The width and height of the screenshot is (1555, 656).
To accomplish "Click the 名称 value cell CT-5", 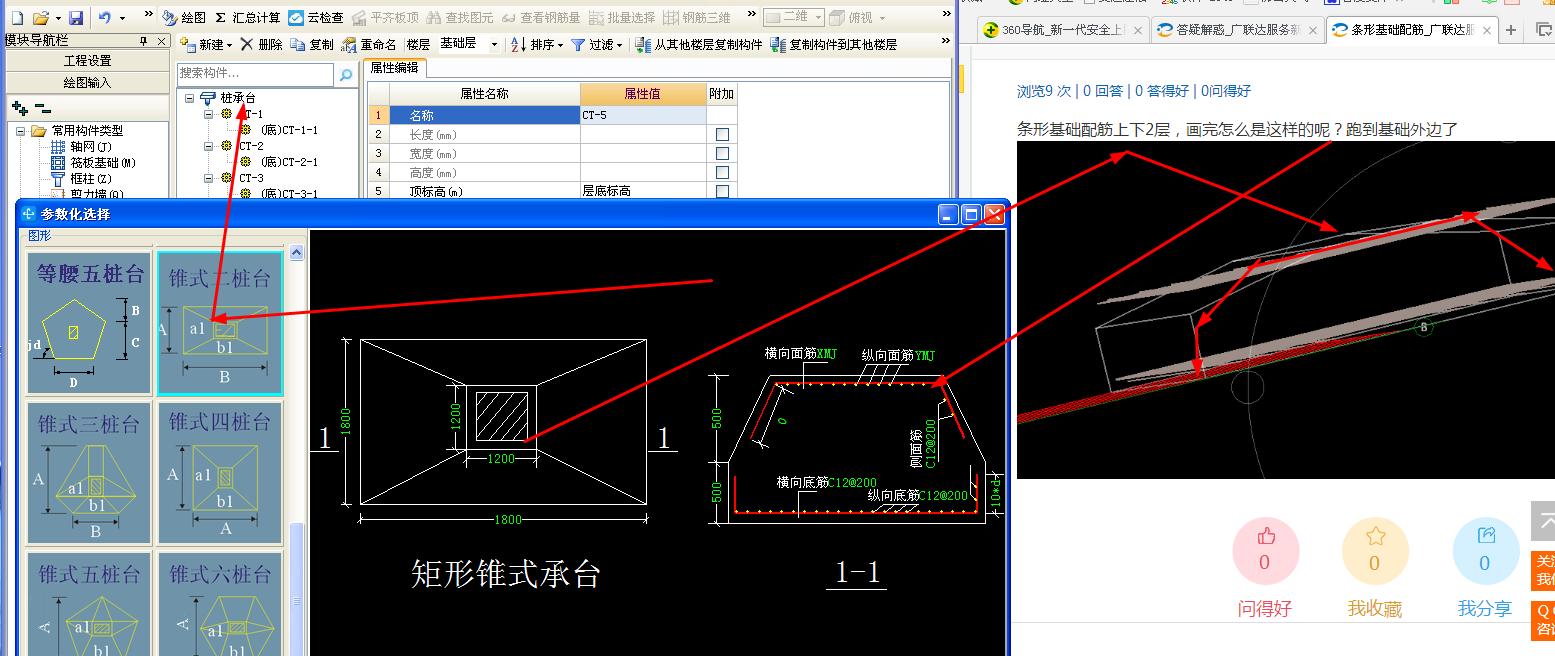I will [x=643, y=115].
